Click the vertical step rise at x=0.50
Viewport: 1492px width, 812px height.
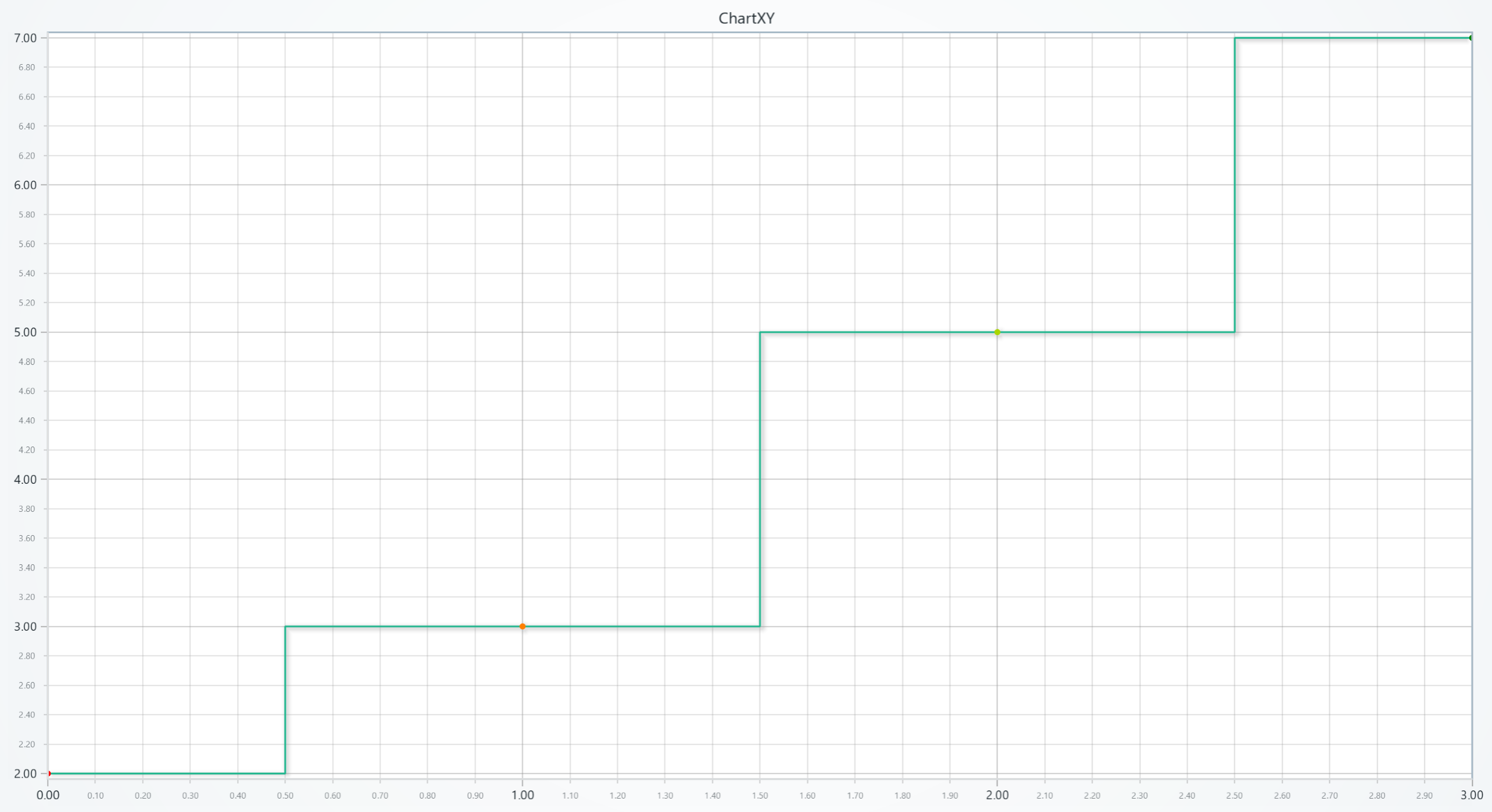pos(285,699)
